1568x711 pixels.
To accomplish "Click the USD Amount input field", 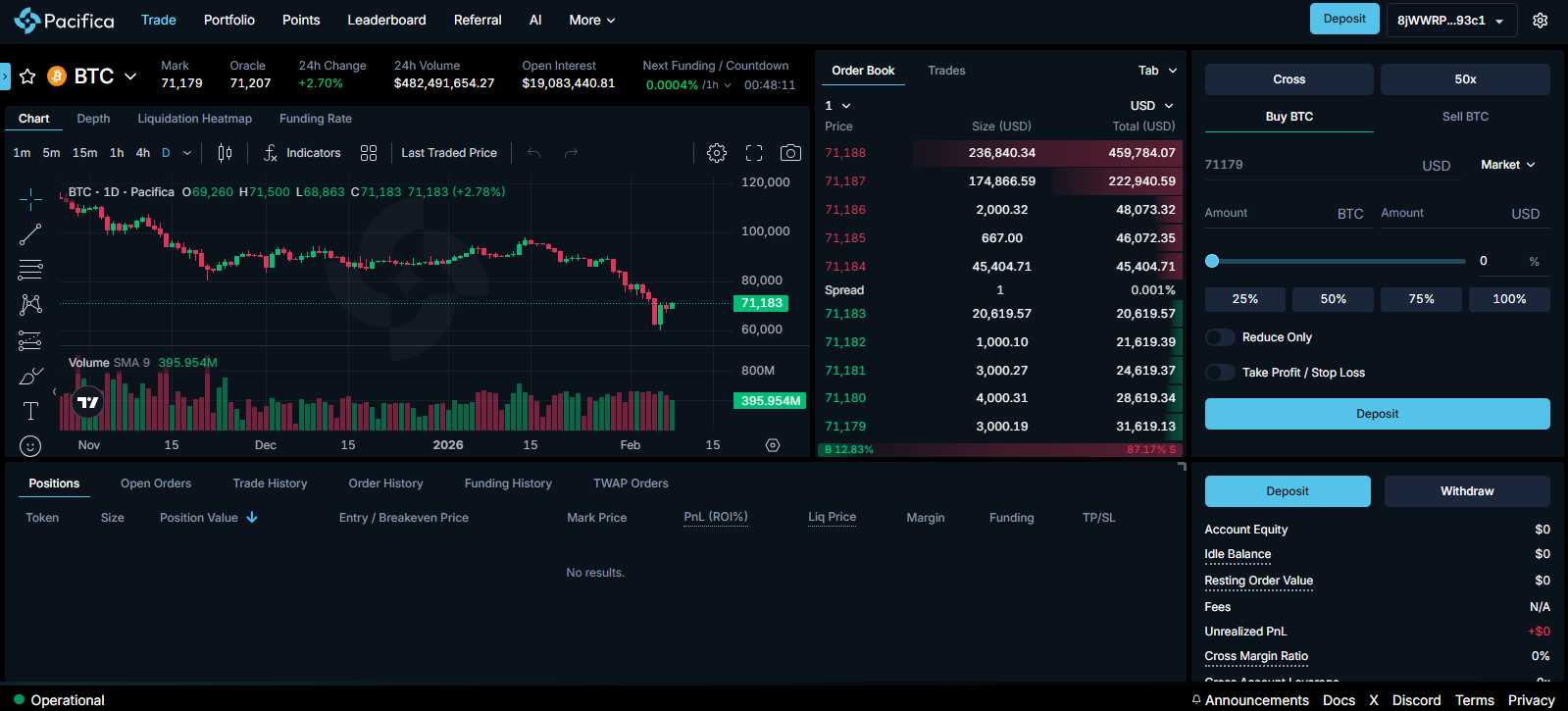I will coord(1461,213).
